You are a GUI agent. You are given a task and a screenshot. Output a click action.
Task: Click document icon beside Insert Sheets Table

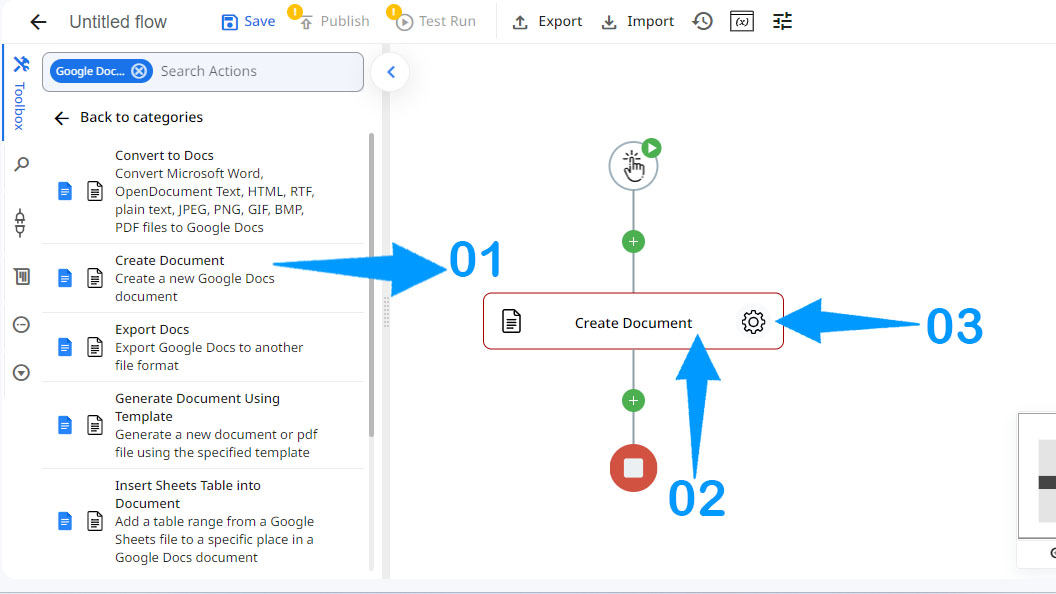tap(95, 521)
